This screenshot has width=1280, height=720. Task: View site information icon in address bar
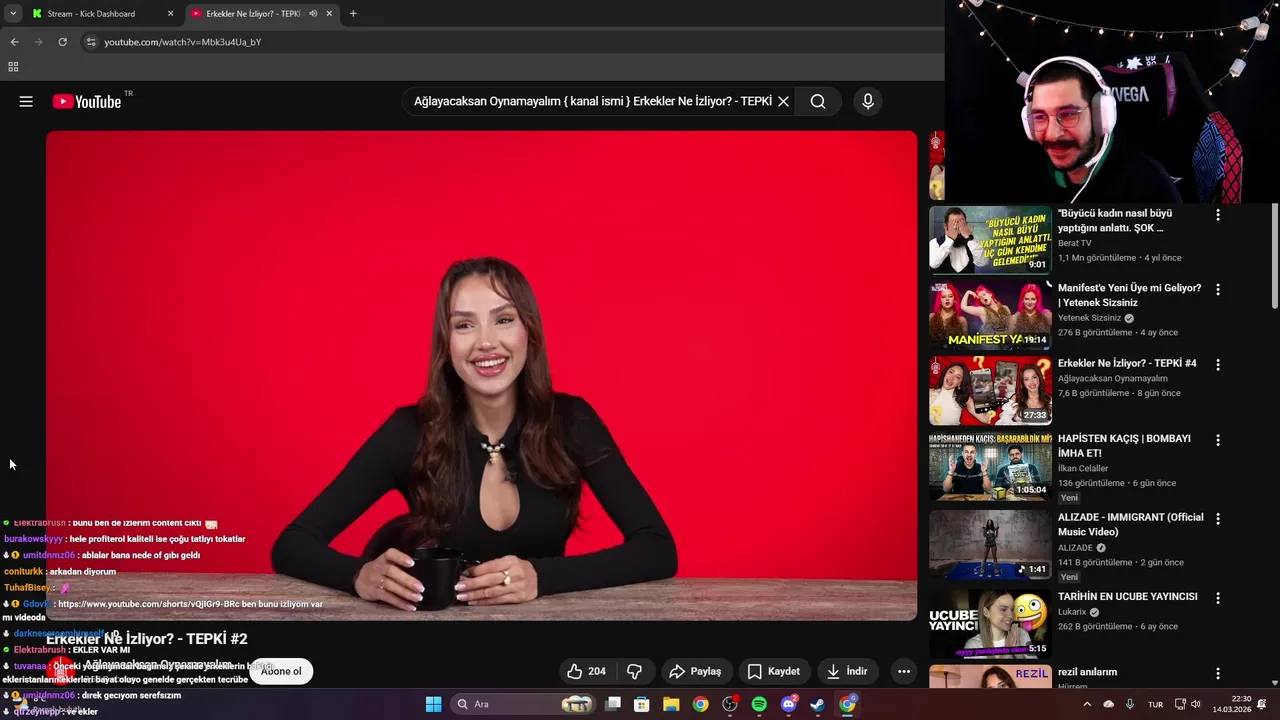[x=91, y=42]
